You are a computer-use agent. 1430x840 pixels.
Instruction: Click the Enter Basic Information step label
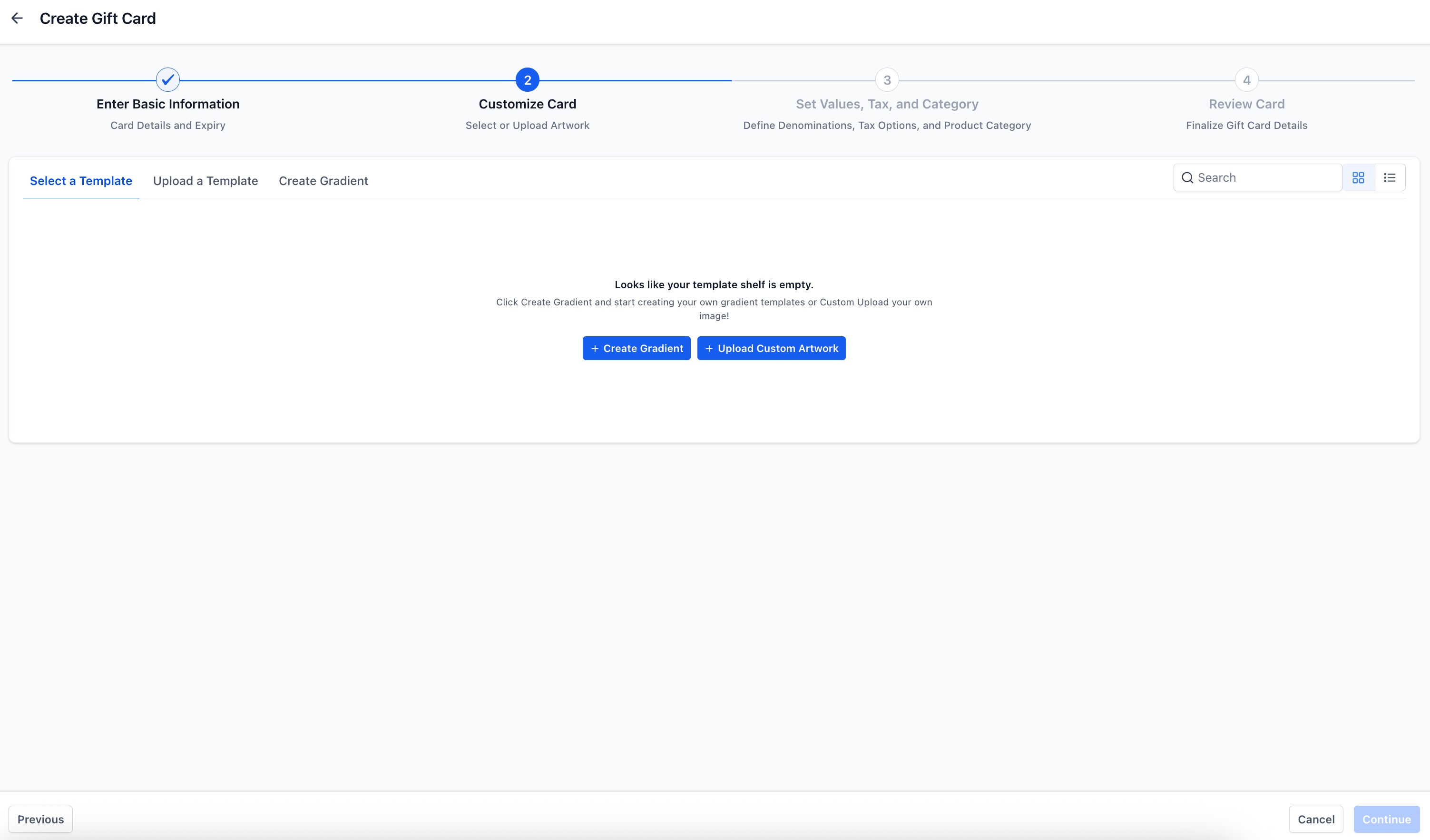pos(168,104)
